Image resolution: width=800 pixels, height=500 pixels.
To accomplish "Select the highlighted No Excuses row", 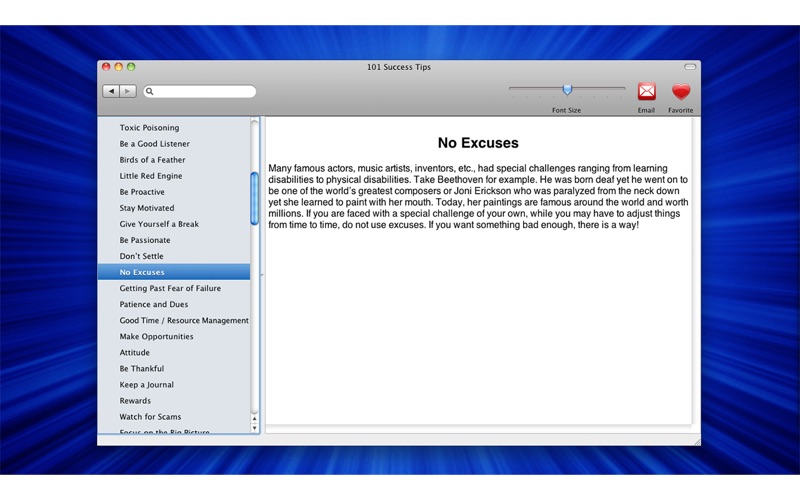I will coord(173,272).
